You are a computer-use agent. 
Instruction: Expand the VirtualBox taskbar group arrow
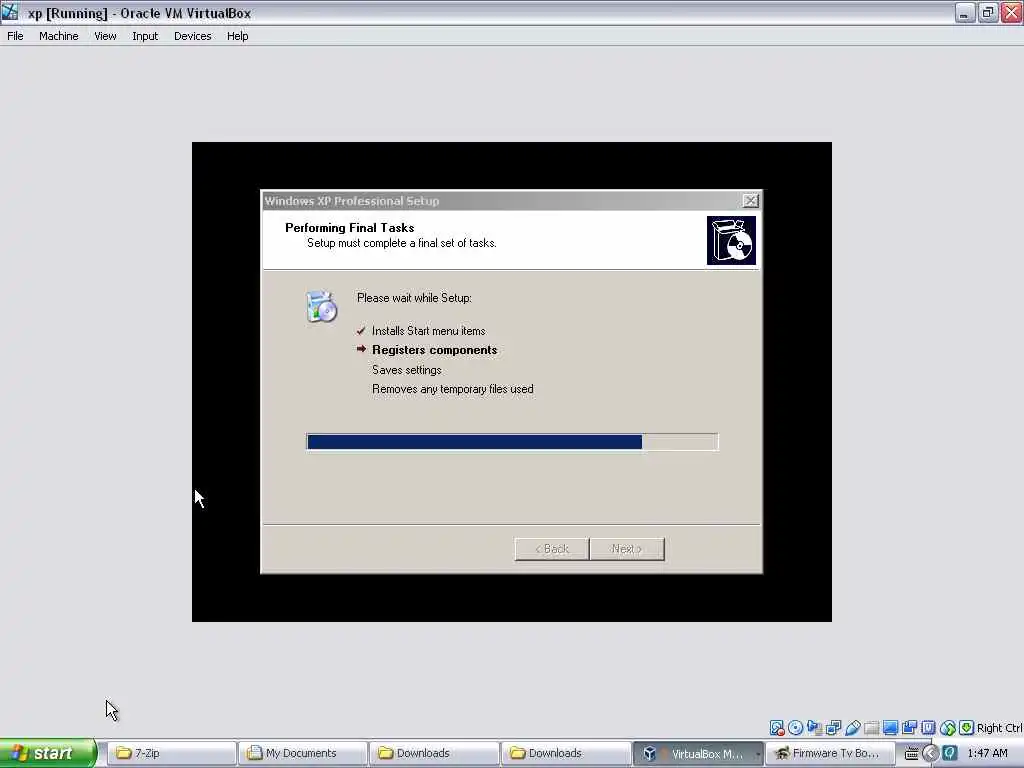pyautogui.click(x=758, y=754)
